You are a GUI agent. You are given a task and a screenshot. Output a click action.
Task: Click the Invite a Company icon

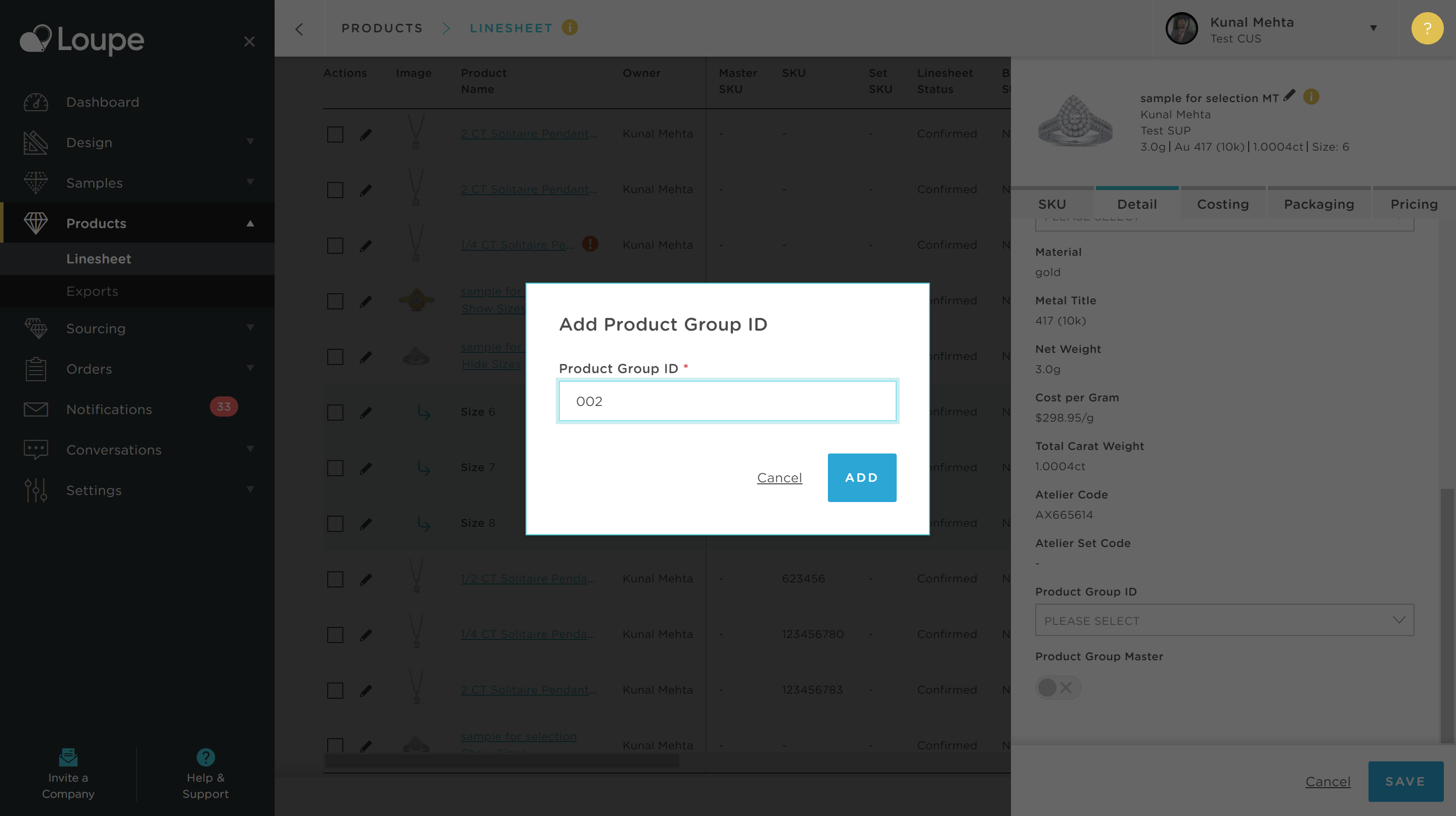(68, 757)
